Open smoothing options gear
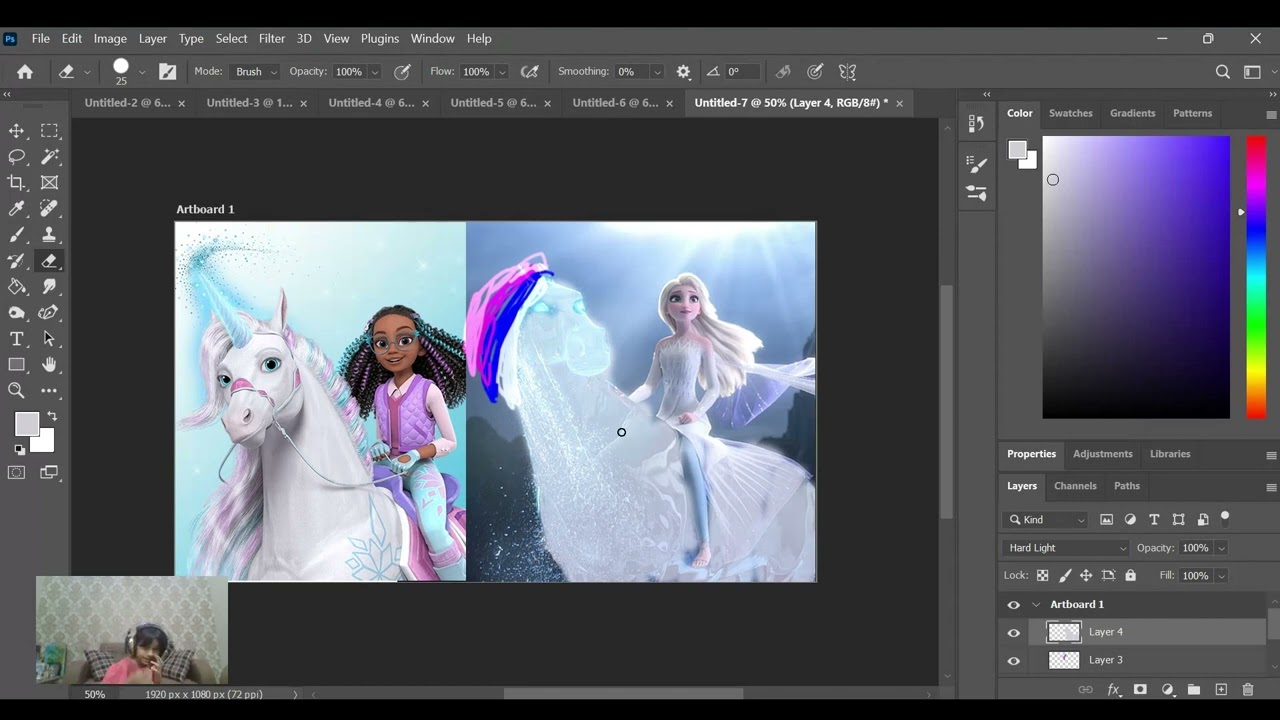 coord(684,72)
